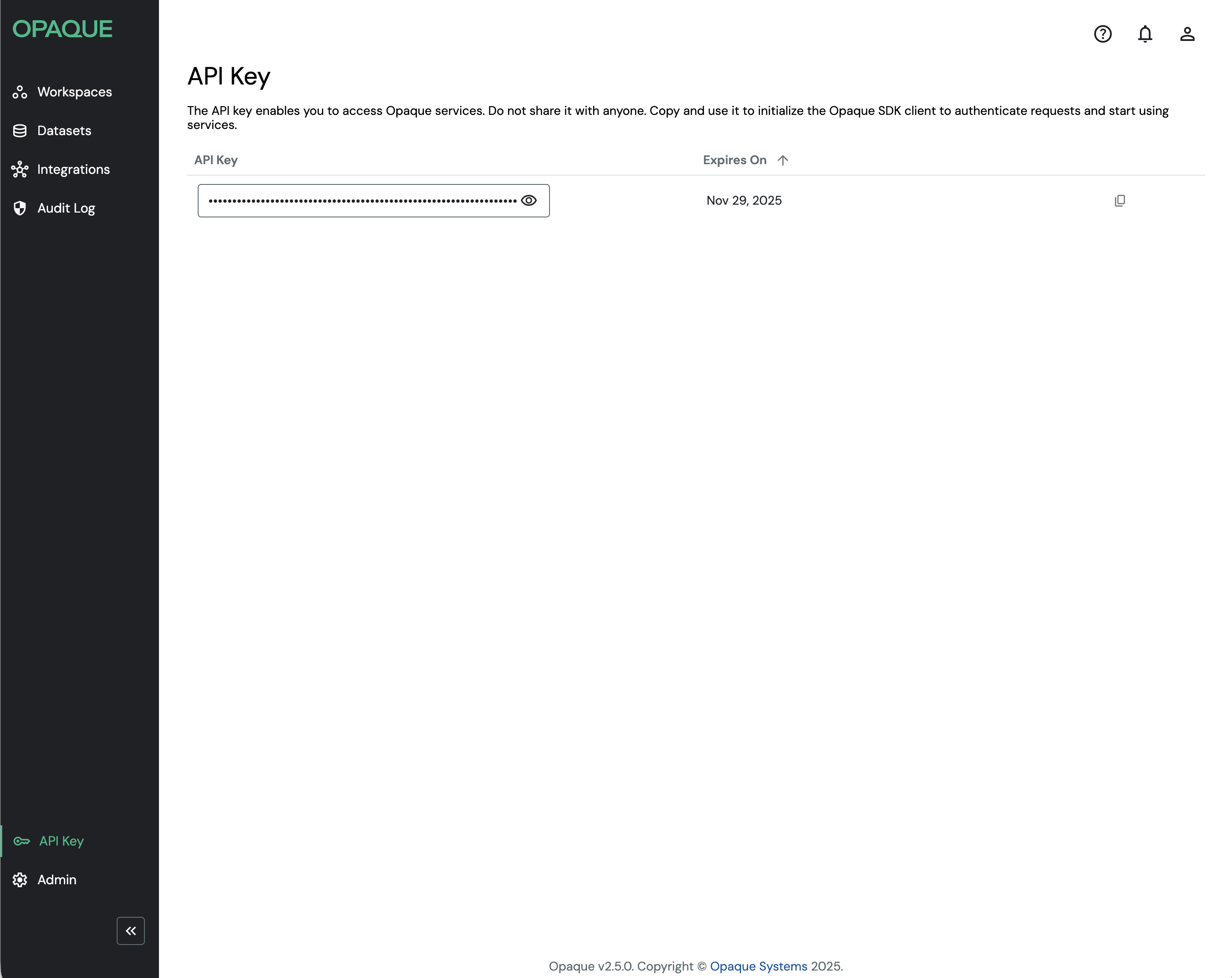Click the Integrations hub icon

click(20, 169)
